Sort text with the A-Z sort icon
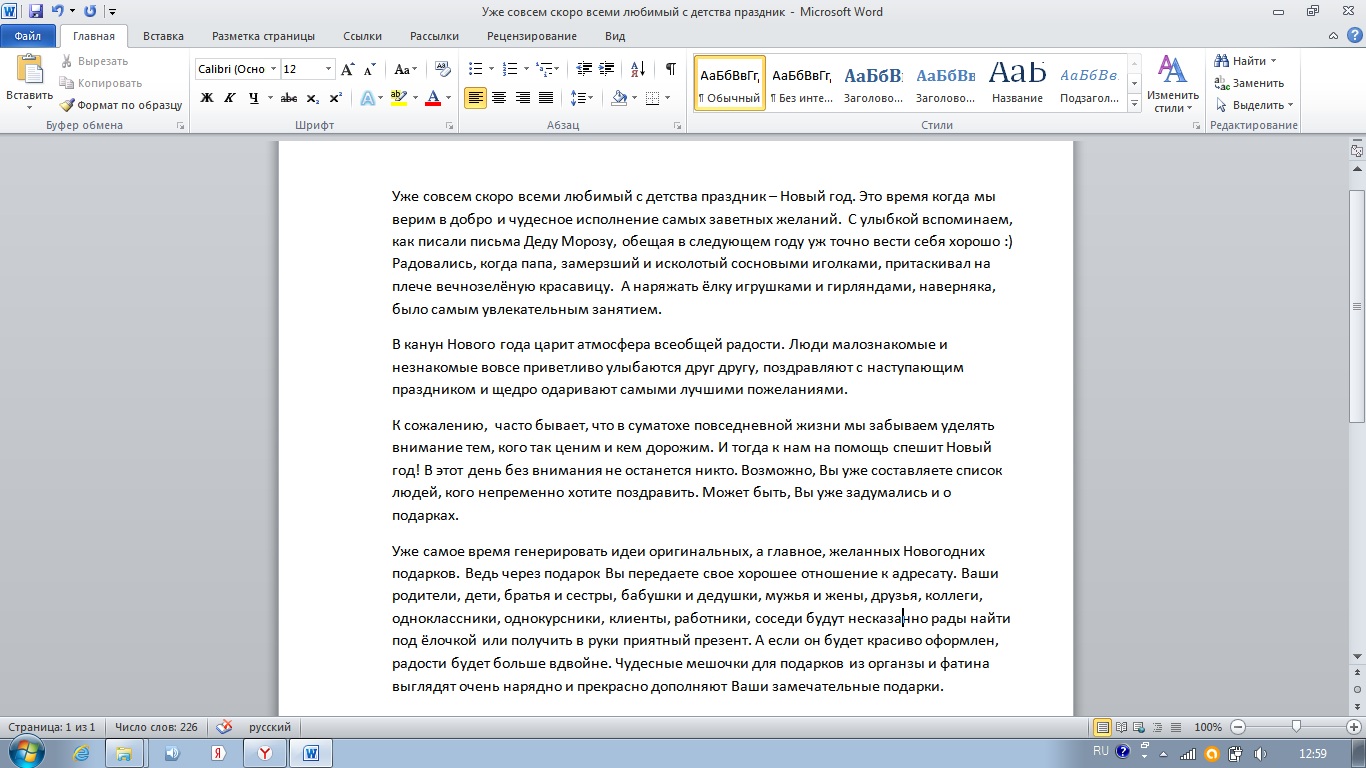This screenshot has height=768, width=1366. pyautogui.click(x=638, y=69)
